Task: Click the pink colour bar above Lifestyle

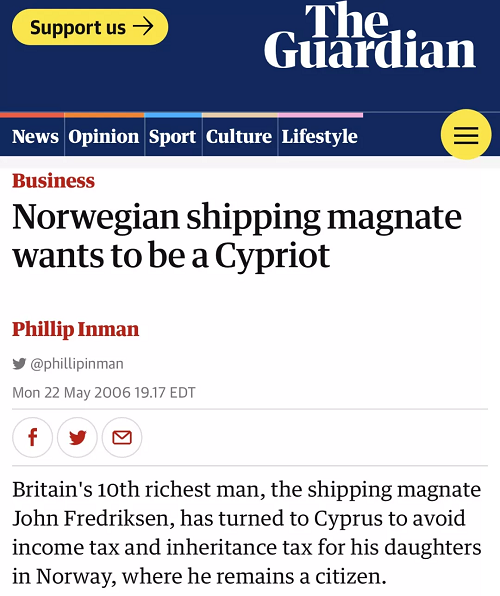Action: click(x=320, y=115)
